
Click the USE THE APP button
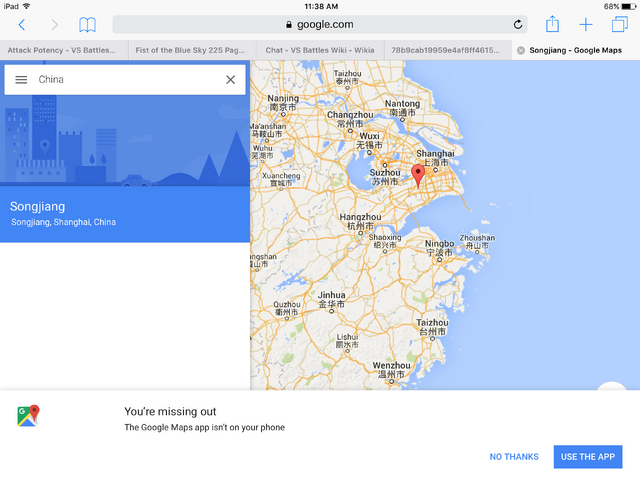pyautogui.click(x=588, y=457)
